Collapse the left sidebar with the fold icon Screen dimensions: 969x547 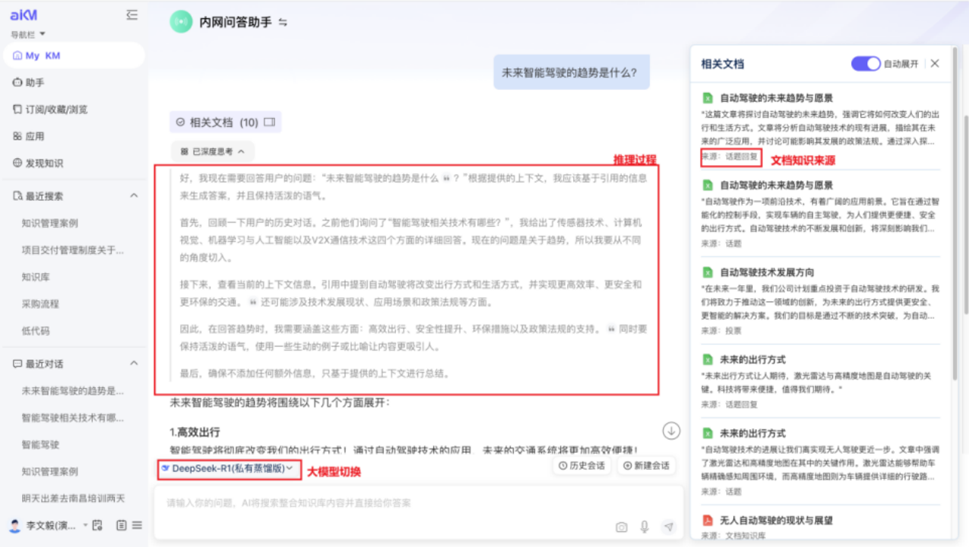pos(132,15)
